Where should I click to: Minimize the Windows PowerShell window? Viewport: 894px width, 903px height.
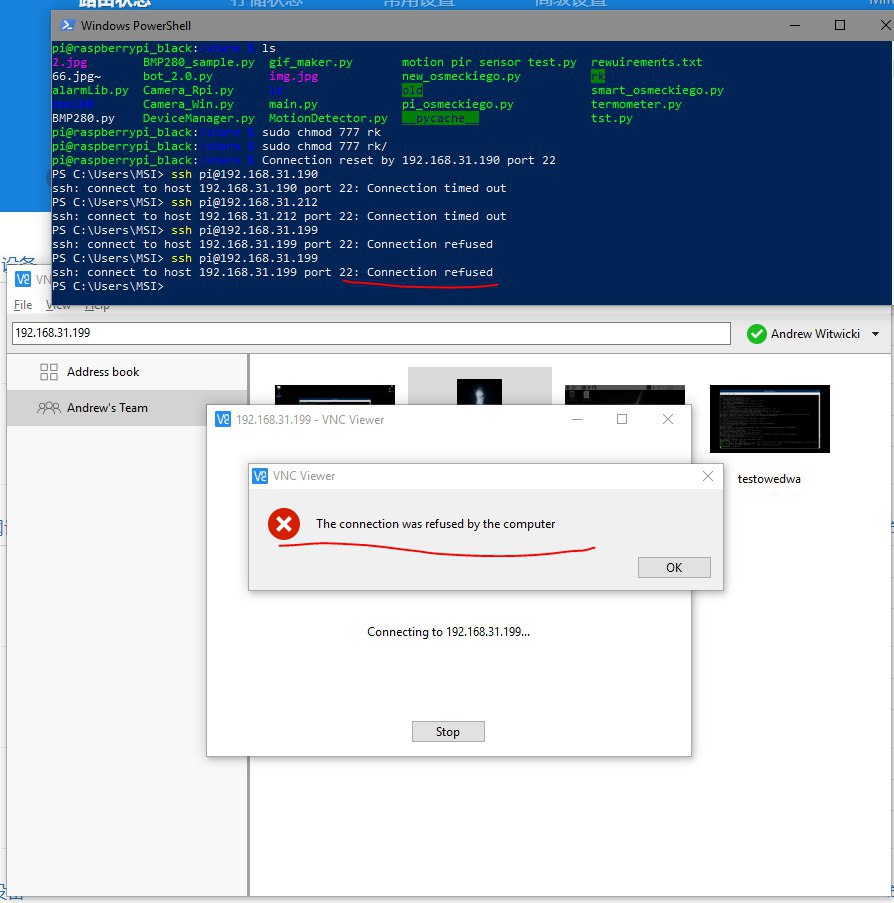795,25
